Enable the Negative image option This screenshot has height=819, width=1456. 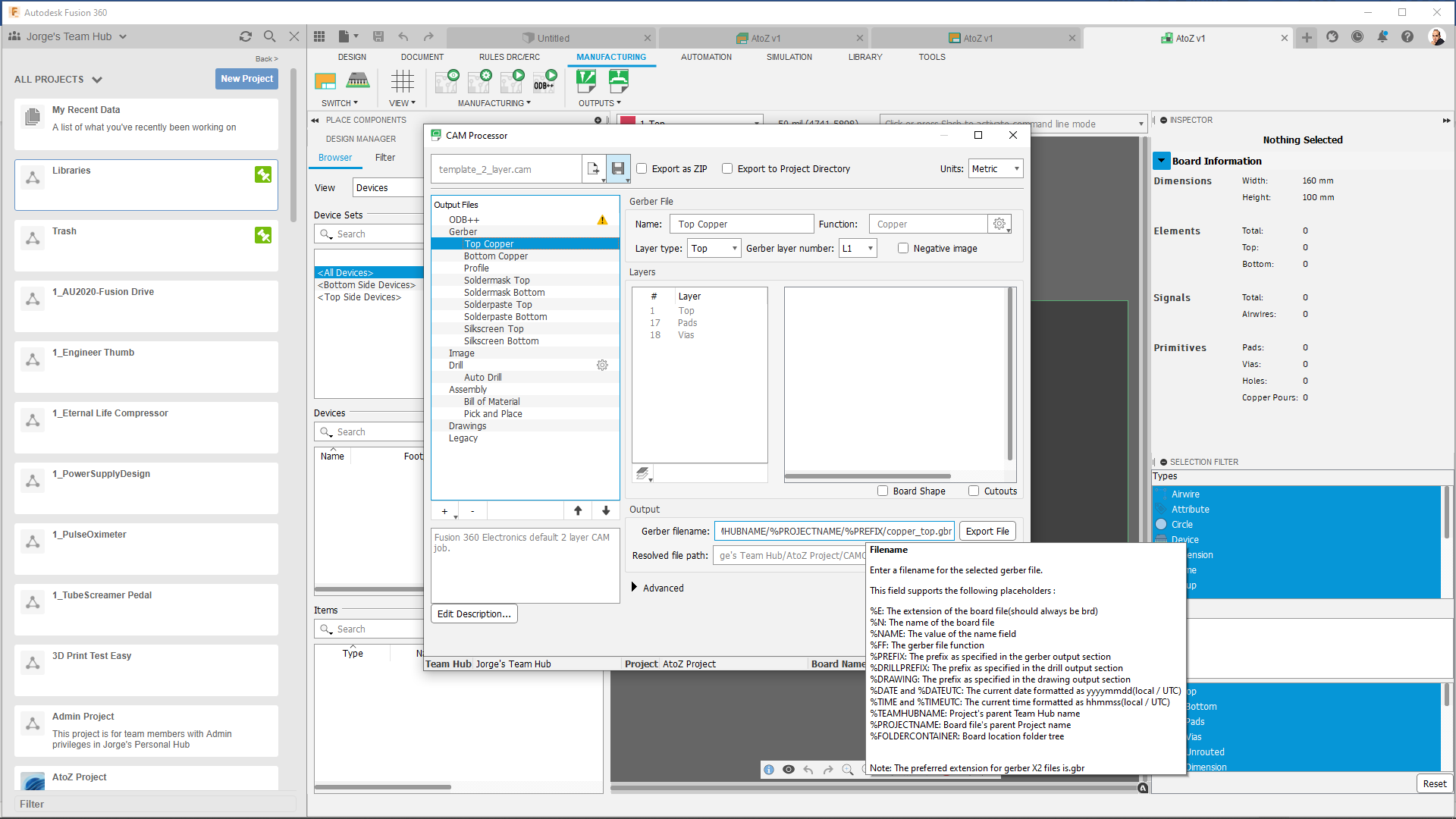903,248
